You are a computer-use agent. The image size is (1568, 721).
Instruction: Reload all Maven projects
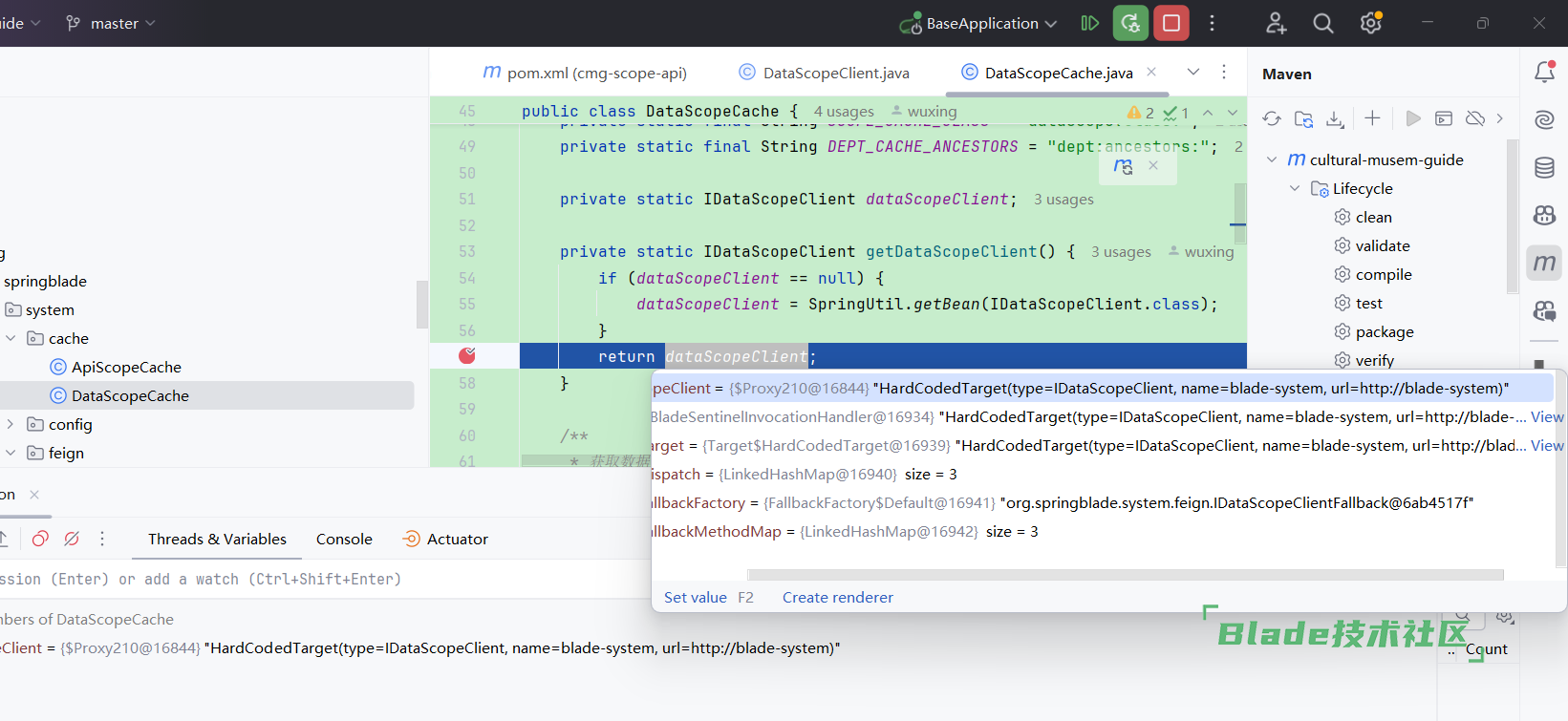(1271, 118)
